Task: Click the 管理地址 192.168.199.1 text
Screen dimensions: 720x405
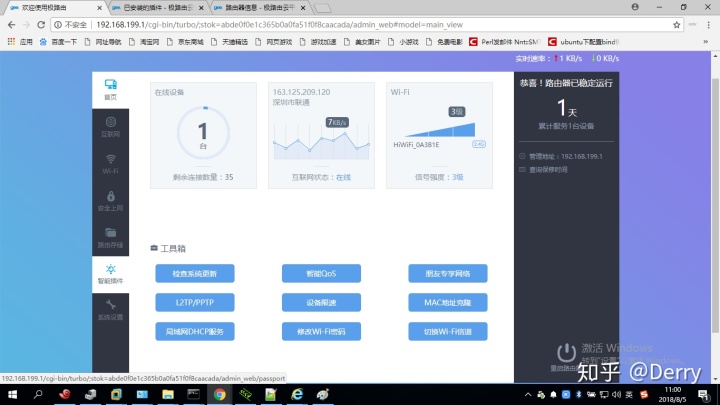Action: 566,157
